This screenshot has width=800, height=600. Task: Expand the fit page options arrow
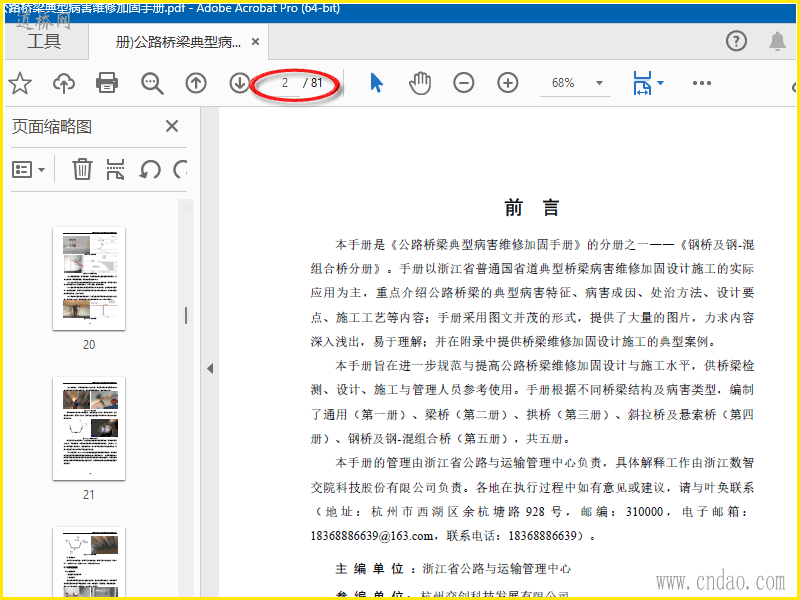click(661, 83)
